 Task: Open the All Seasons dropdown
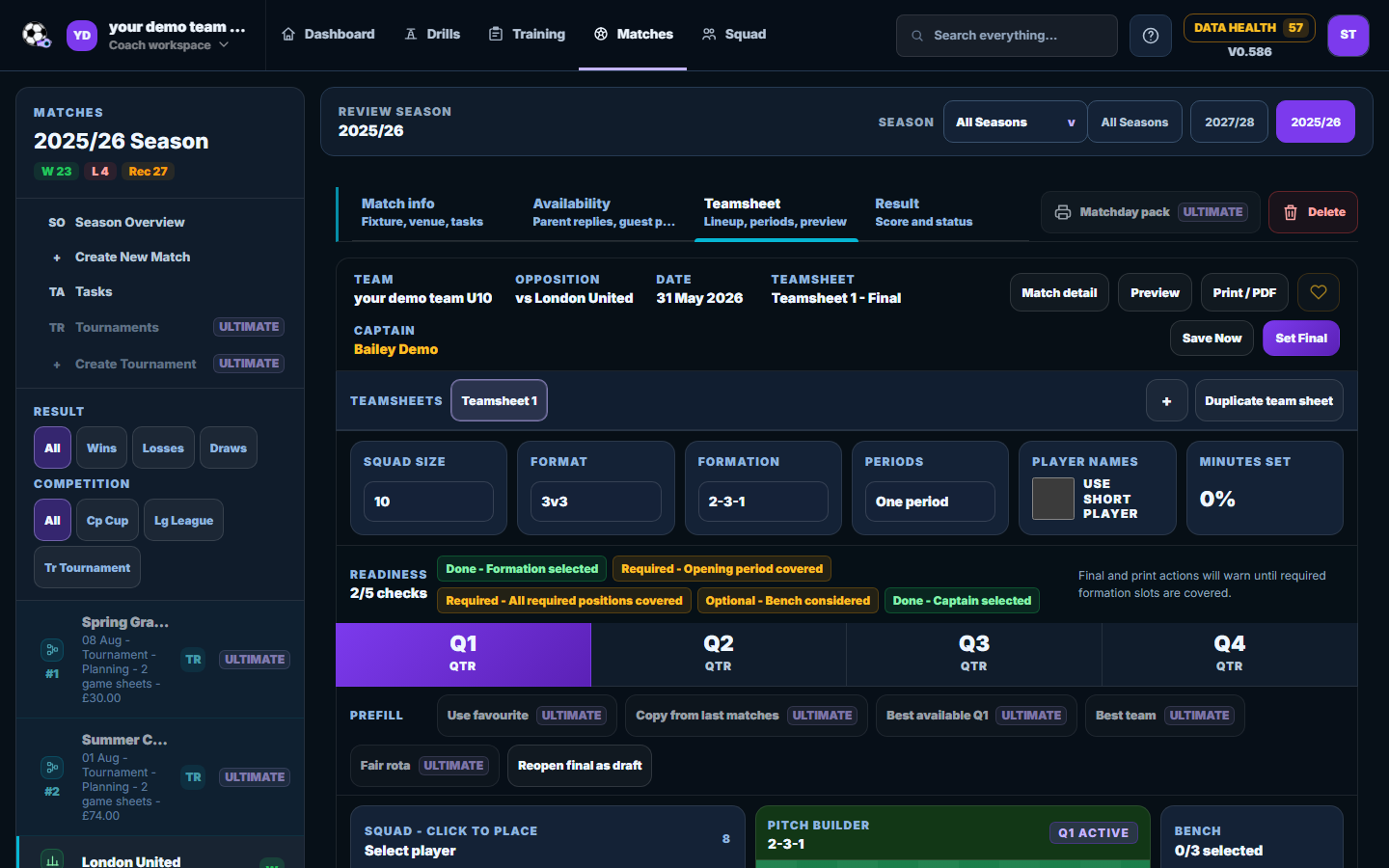tap(1015, 122)
